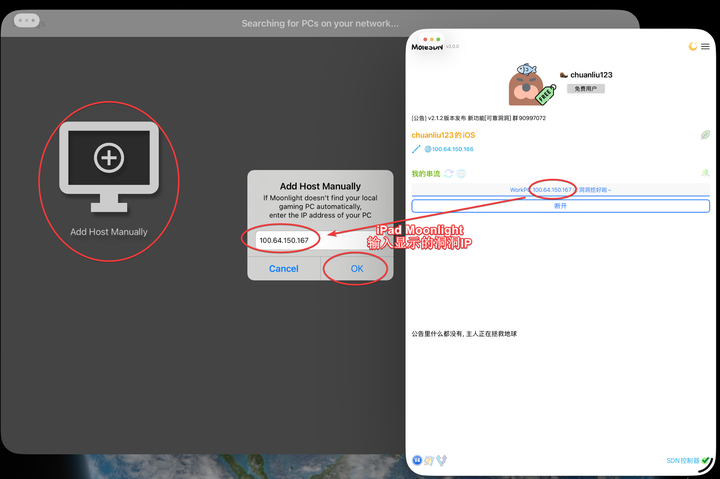
Task: Click the Add Host Manually monitor icon
Action: coord(109,167)
